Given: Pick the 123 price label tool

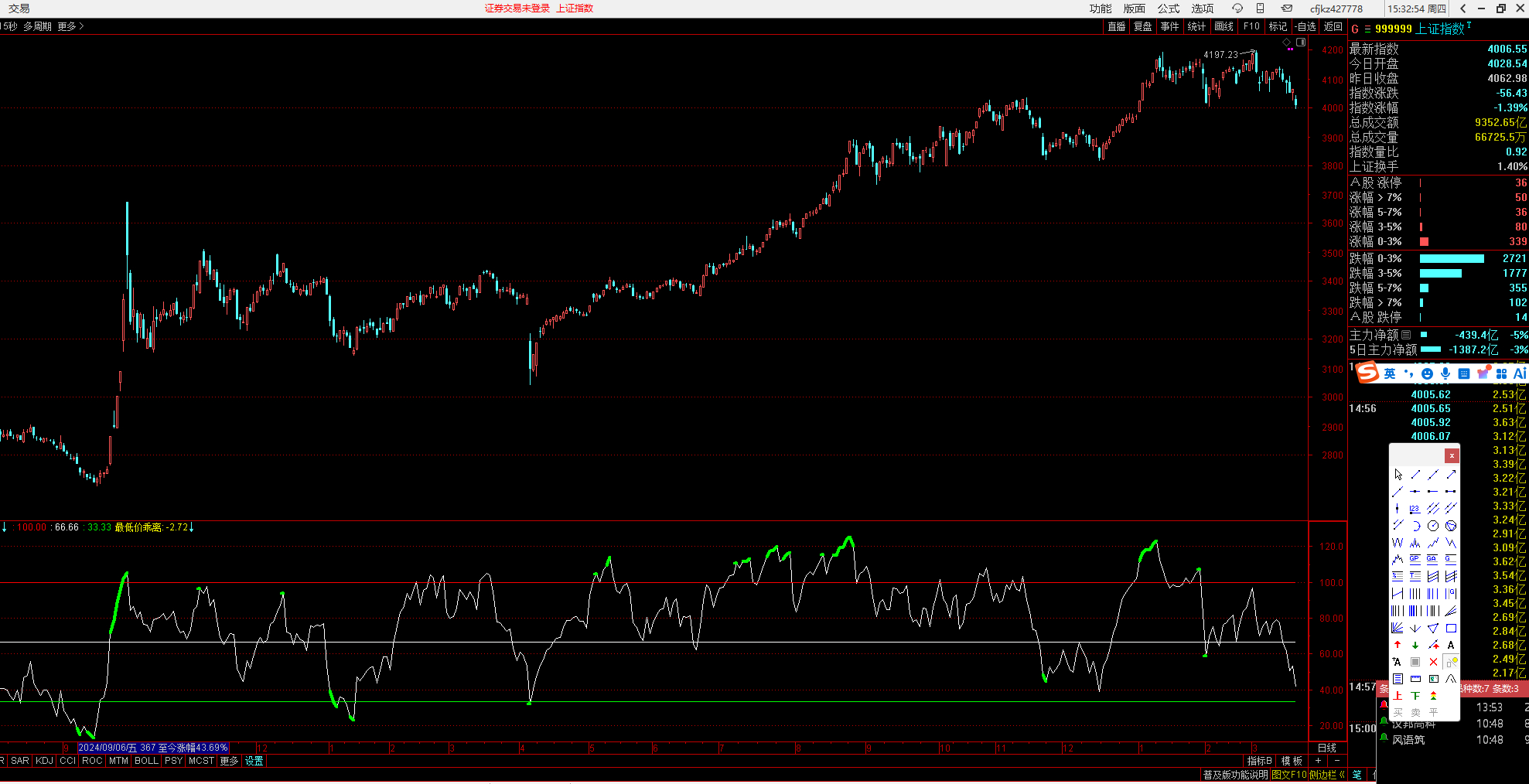Looking at the screenshot, I should pos(1415,509).
